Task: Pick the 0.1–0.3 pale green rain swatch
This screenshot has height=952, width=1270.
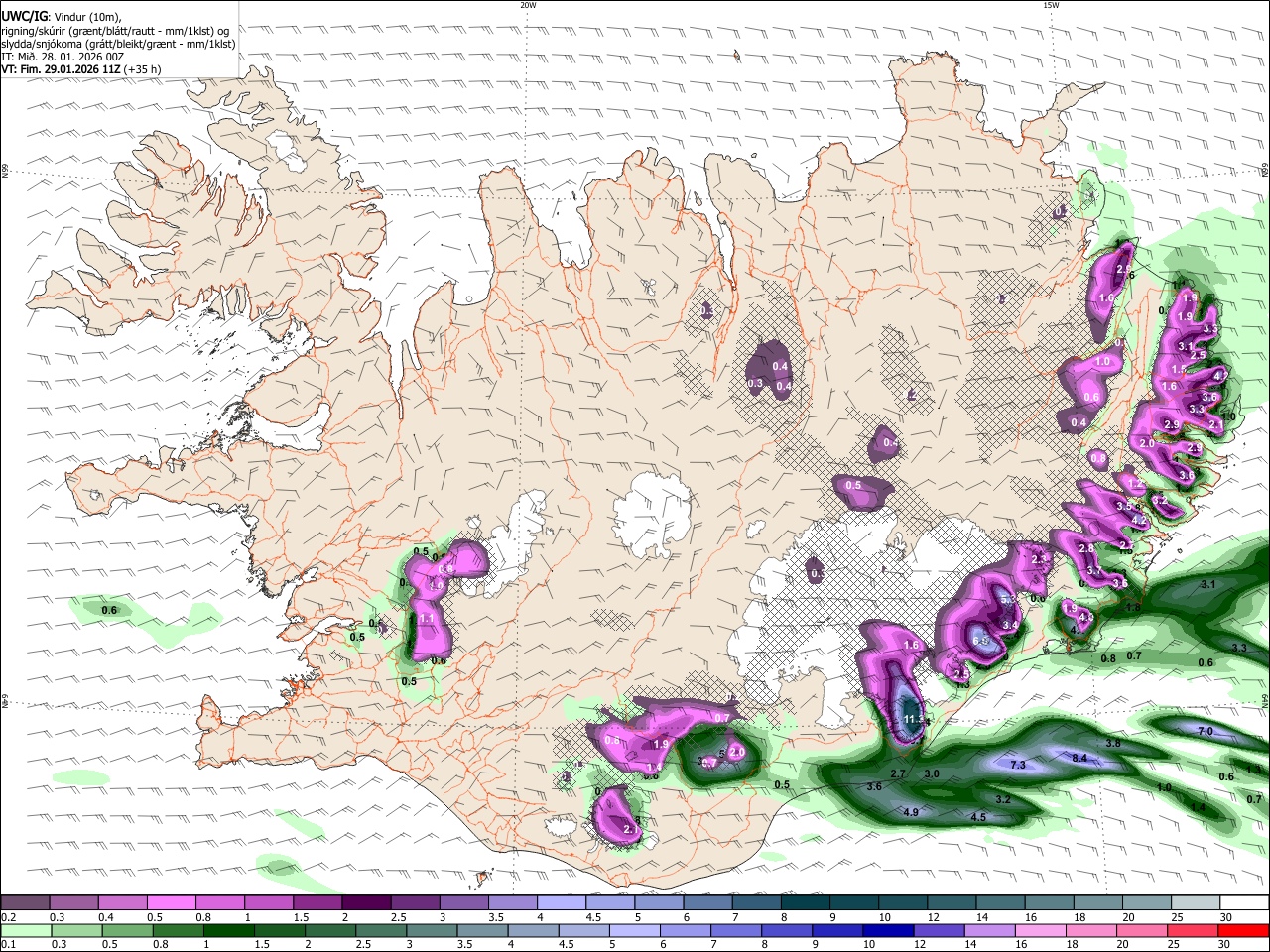Action: [x=25, y=930]
